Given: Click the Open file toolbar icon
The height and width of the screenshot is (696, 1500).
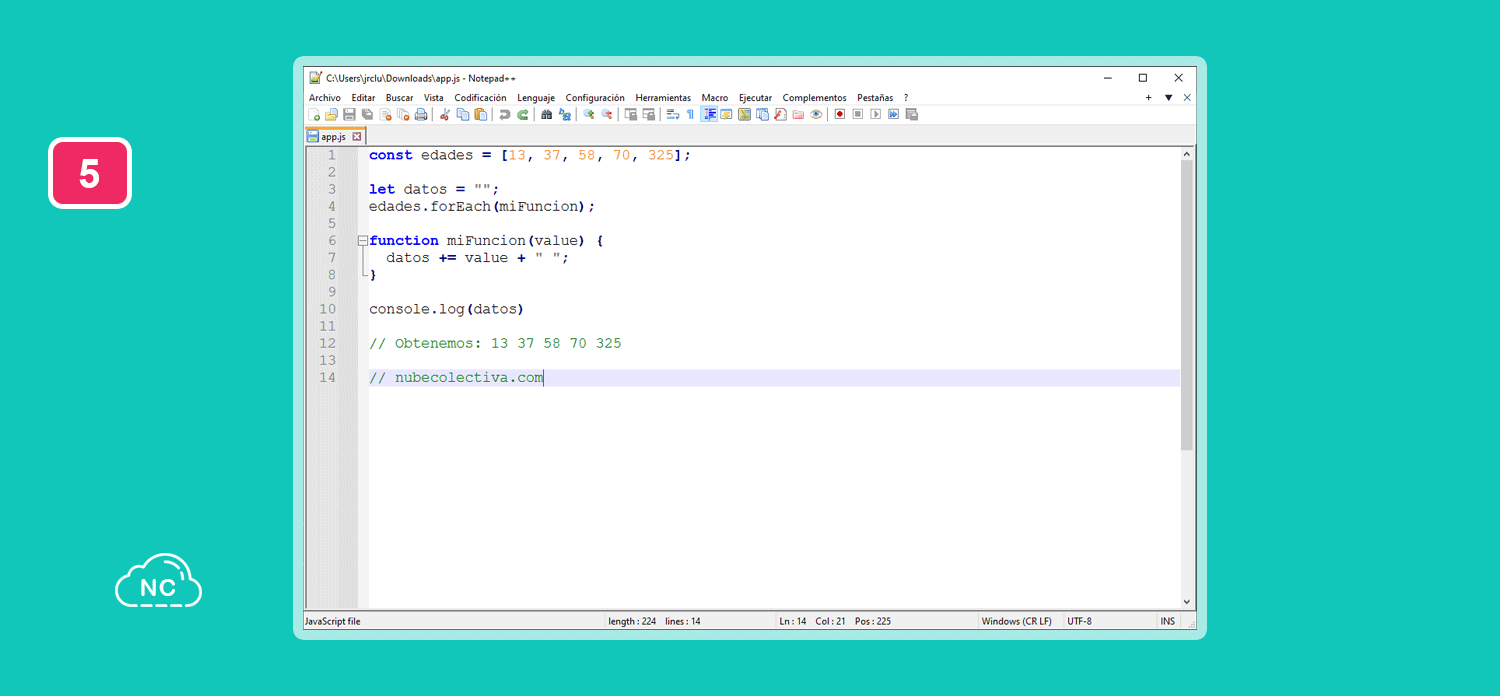Looking at the screenshot, I should coord(331,114).
